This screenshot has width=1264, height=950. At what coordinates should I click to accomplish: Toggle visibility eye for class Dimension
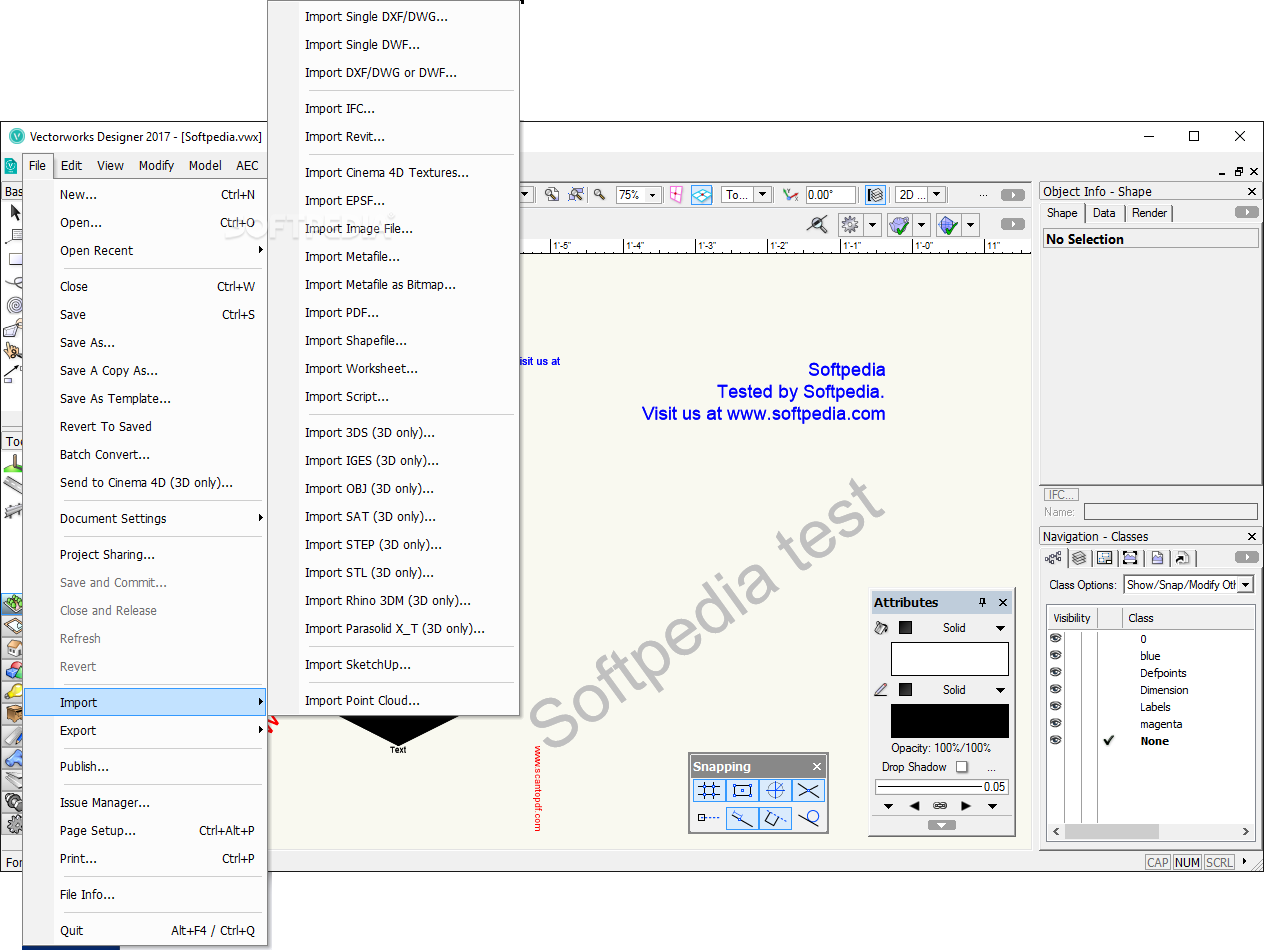pos(1055,689)
